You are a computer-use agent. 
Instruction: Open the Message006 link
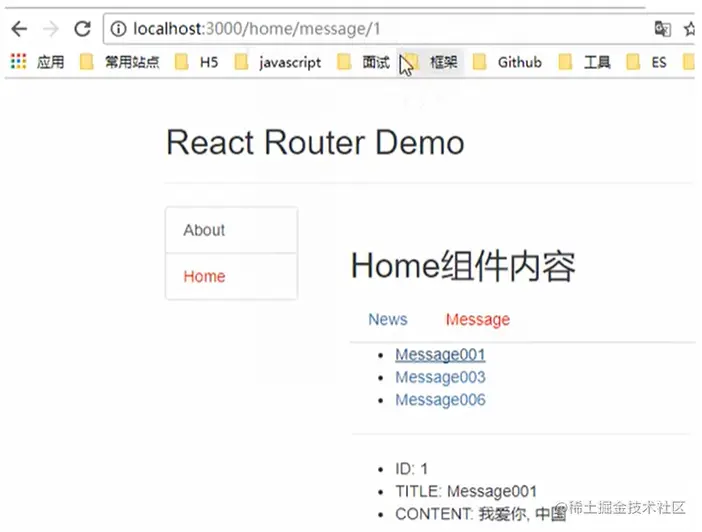coord(440,399)
